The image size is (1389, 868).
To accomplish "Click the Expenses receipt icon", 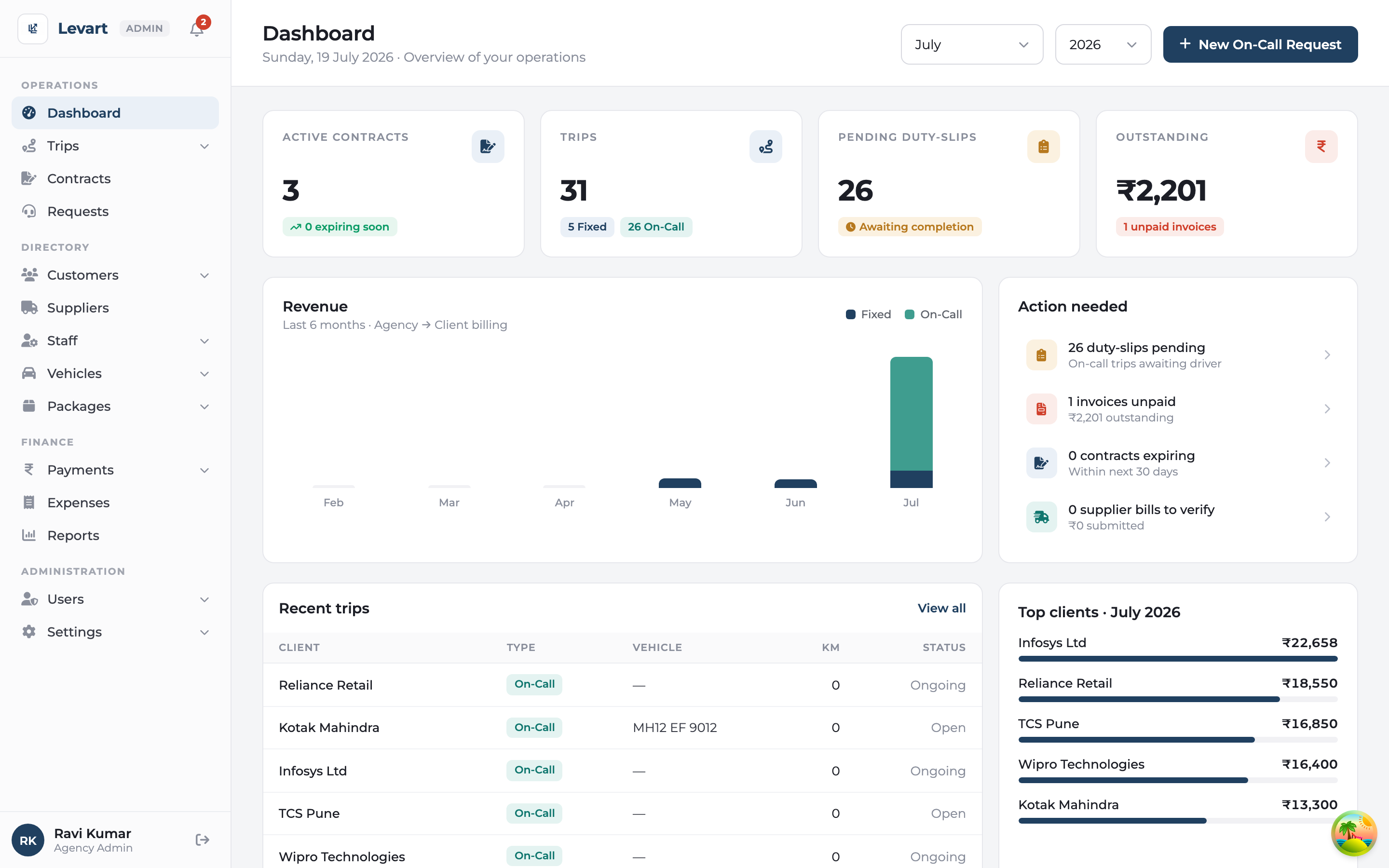I will click(x=29, y=502).
